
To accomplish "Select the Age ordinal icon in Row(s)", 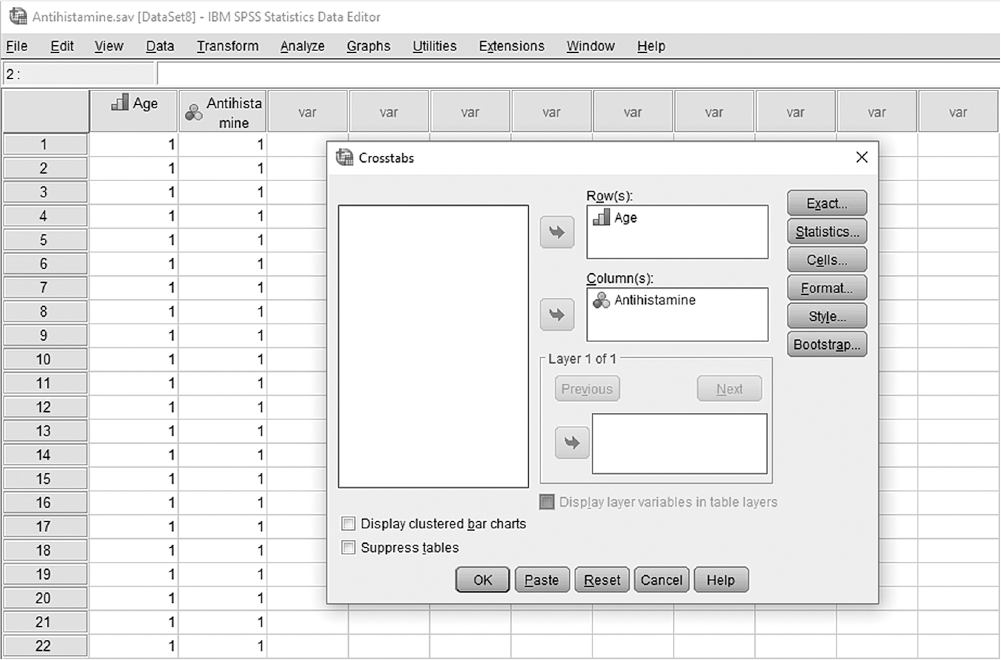I will 601,218.
